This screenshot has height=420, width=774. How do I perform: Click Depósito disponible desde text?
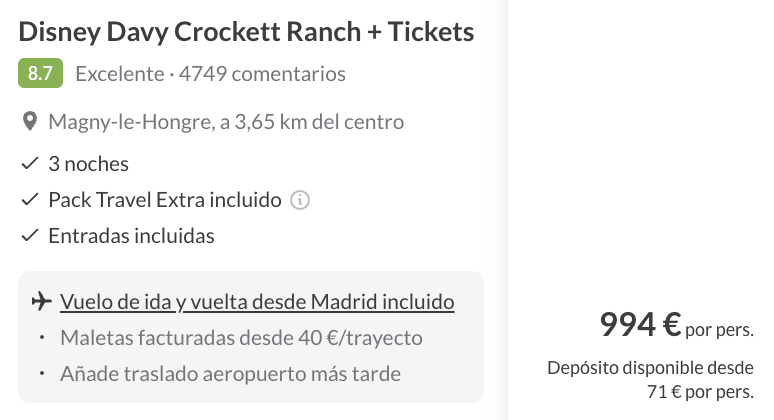650,367
